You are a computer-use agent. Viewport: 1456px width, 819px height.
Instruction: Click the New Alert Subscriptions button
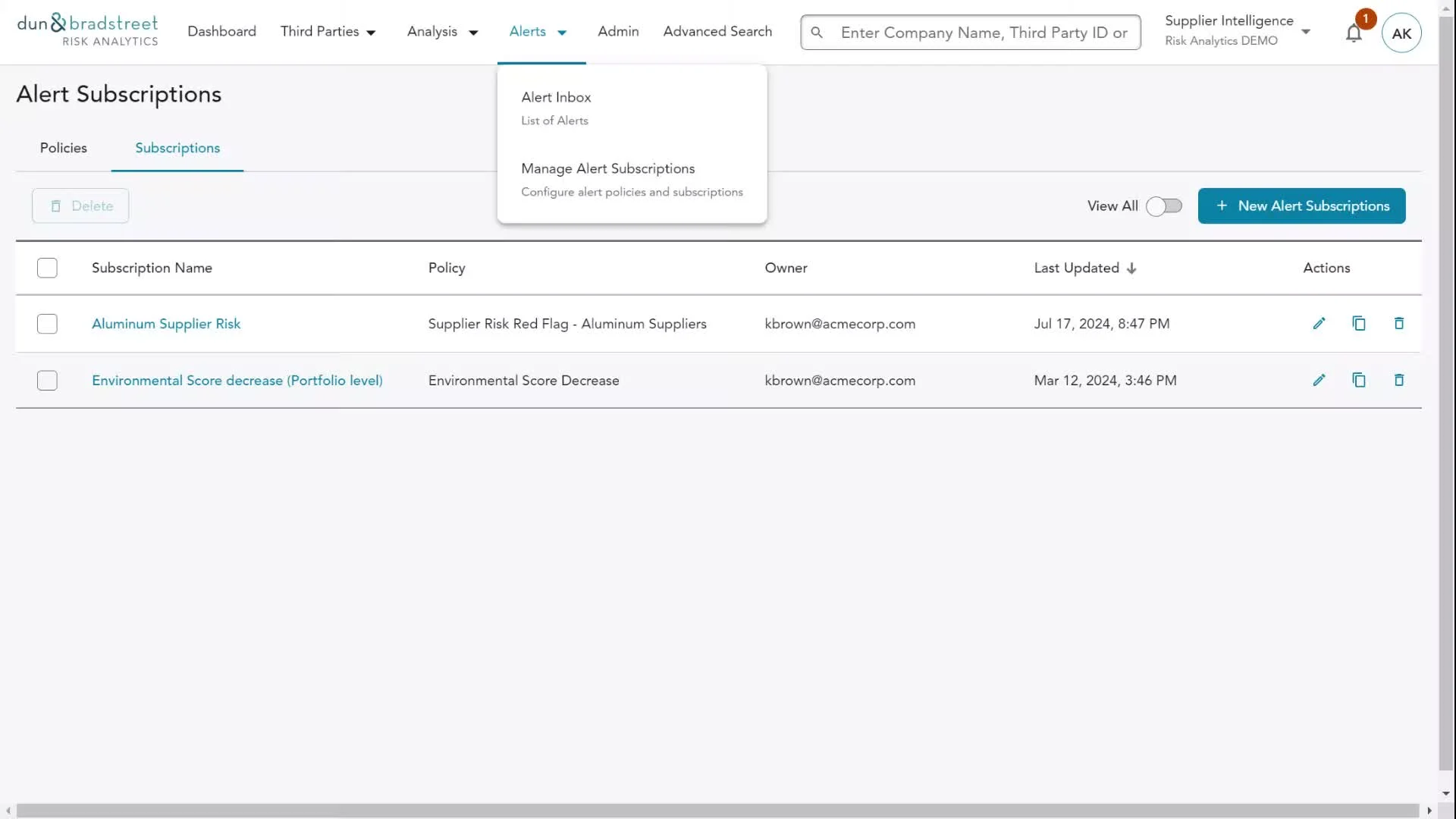coord(1301,206)
